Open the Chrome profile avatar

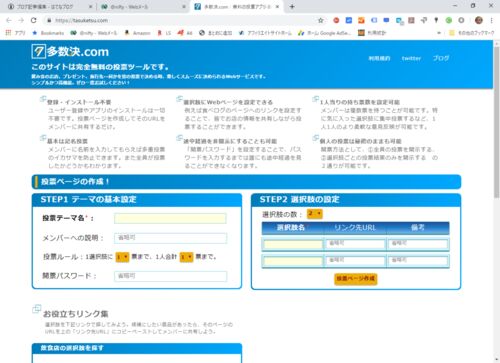(479, 20)
